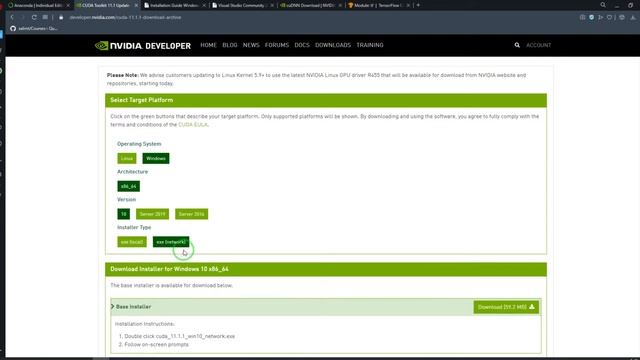Choose Server 2016 version

(191, 214)
